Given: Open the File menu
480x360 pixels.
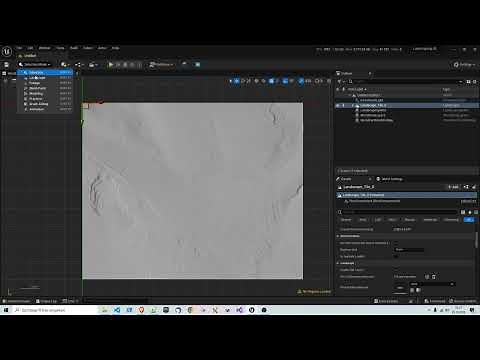Looking at the screenshot, I should [19, 48].
